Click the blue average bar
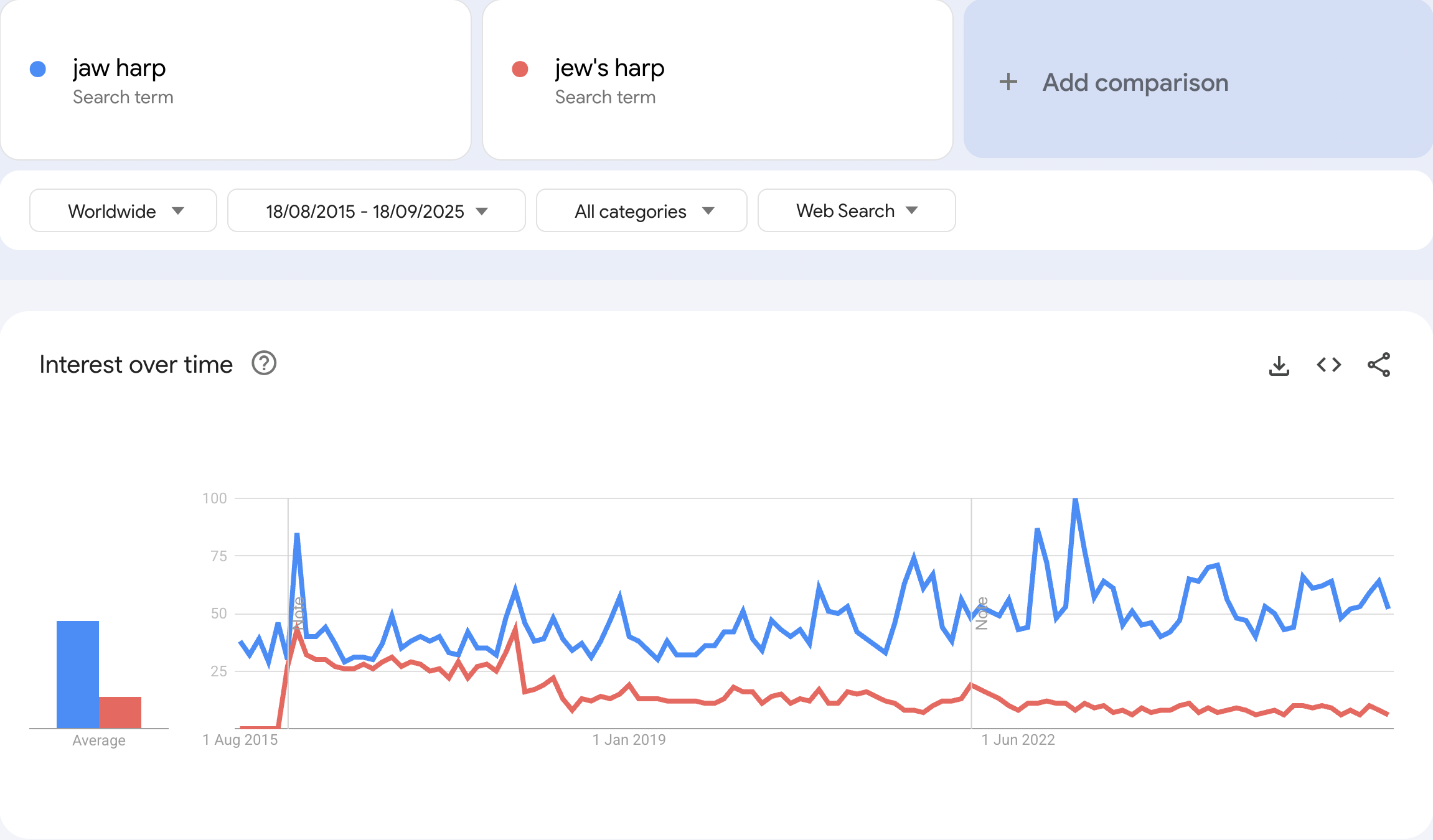 (78, 674)
